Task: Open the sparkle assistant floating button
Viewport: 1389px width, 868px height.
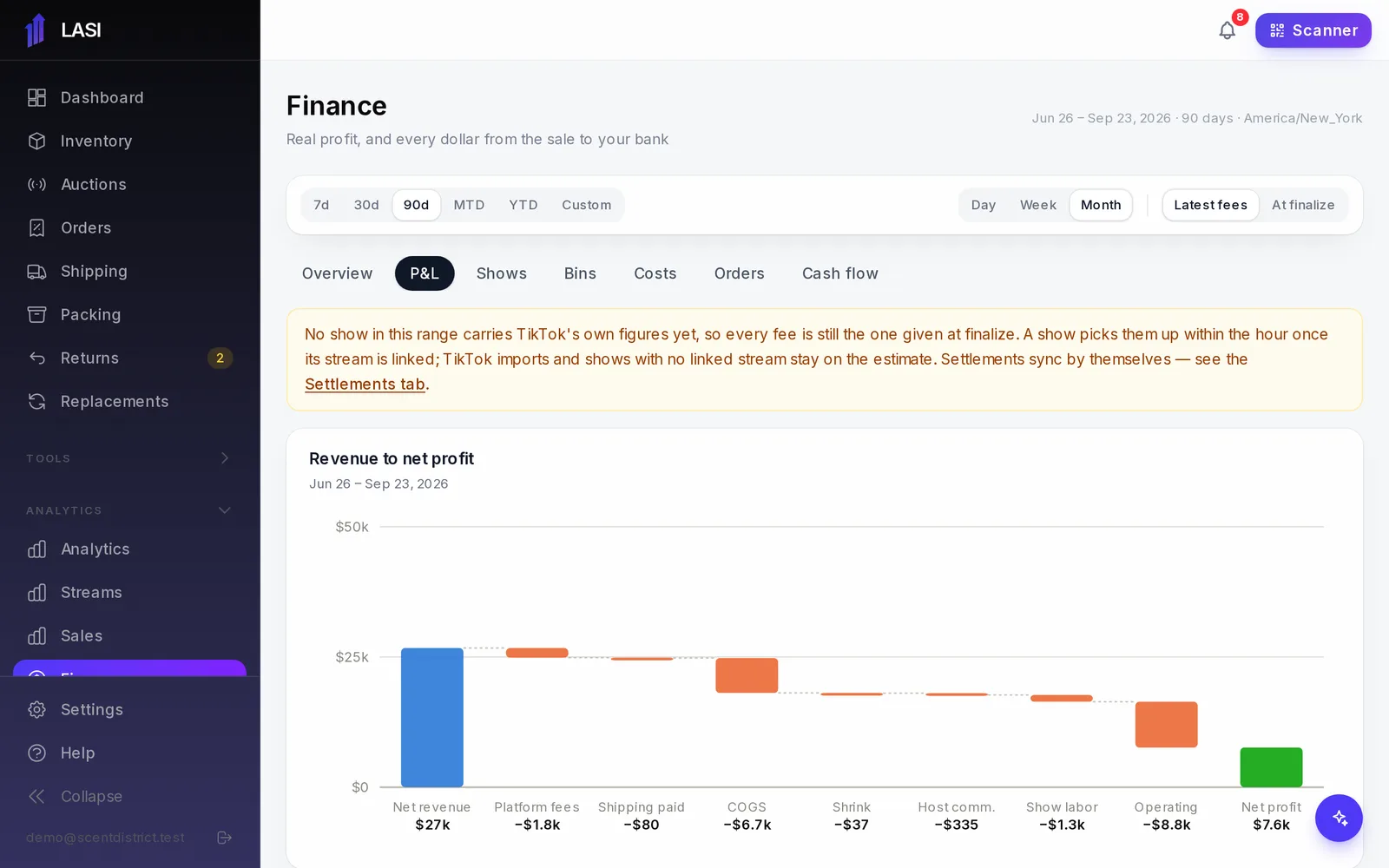Action: (1339, 818)
